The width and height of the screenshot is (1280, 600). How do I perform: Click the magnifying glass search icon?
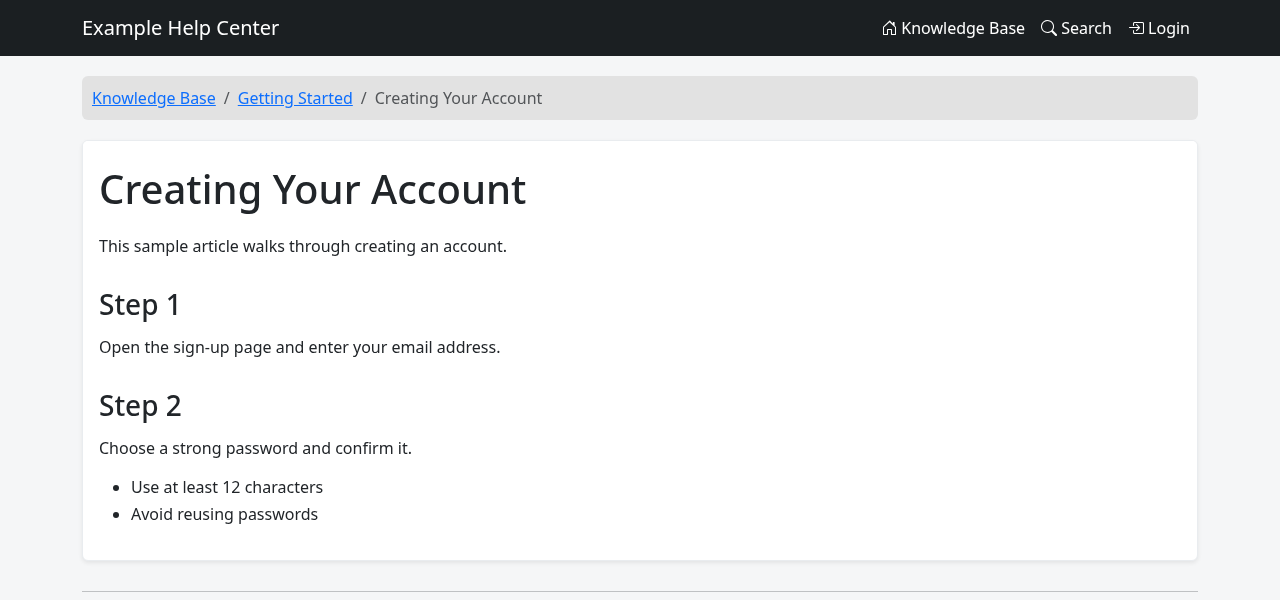pos(1049,28)
